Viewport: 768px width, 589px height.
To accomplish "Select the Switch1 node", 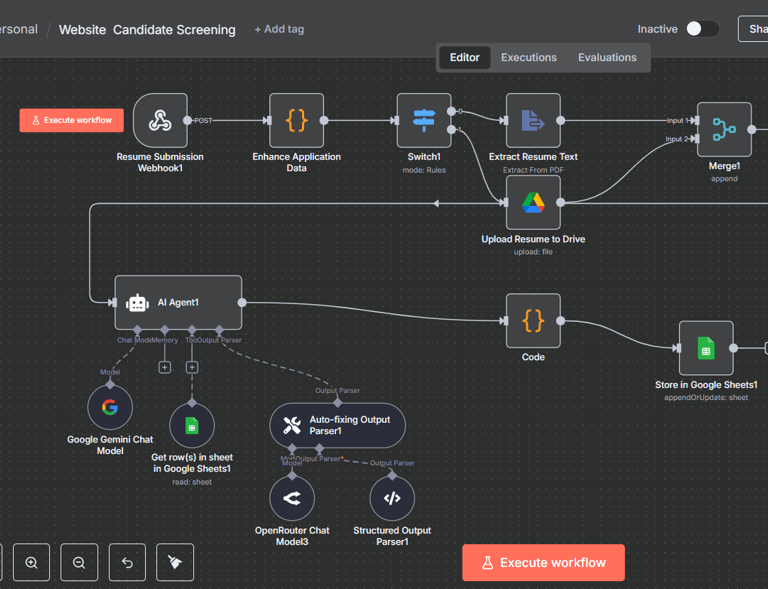I will point(424,120).
